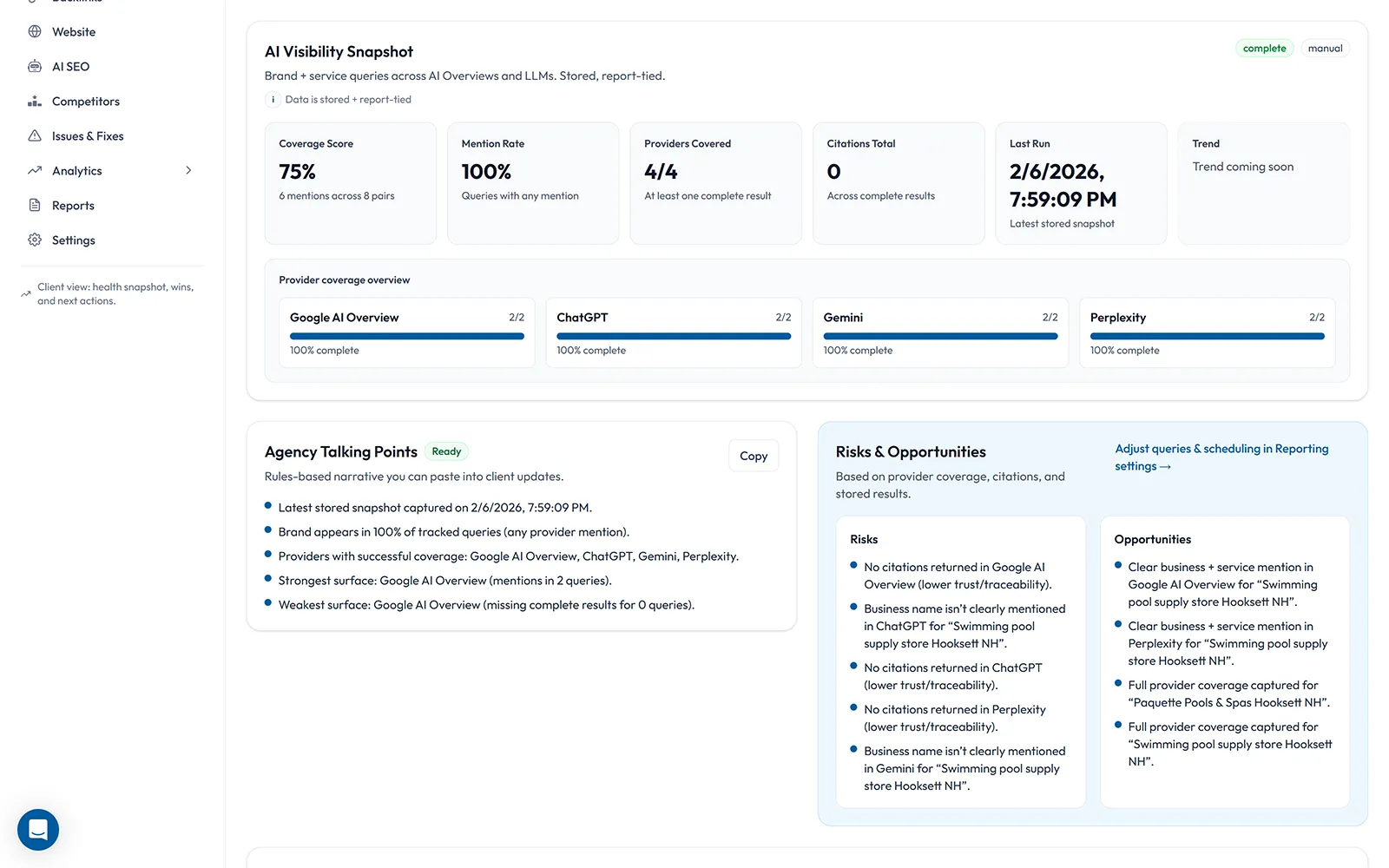Collapse the Risks & Opportunities panel
1389x868 pixels.
(x=910, y=451)
